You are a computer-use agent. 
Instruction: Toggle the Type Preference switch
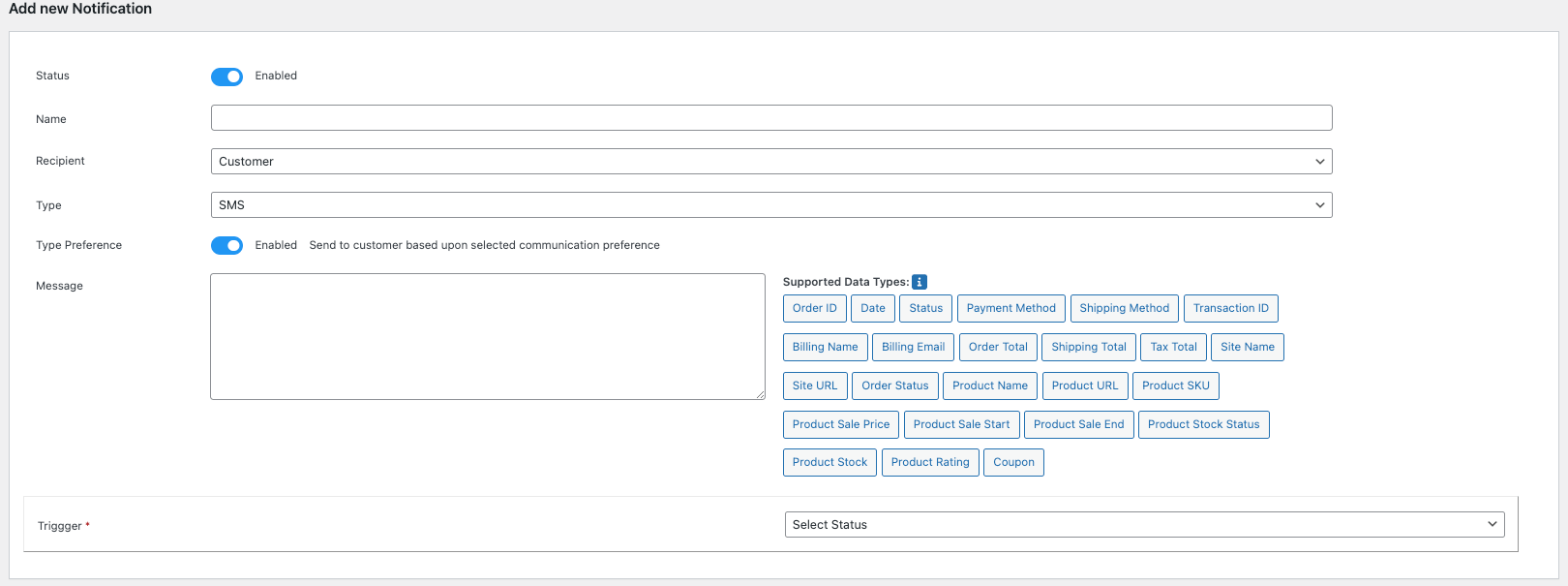(226, 245)
